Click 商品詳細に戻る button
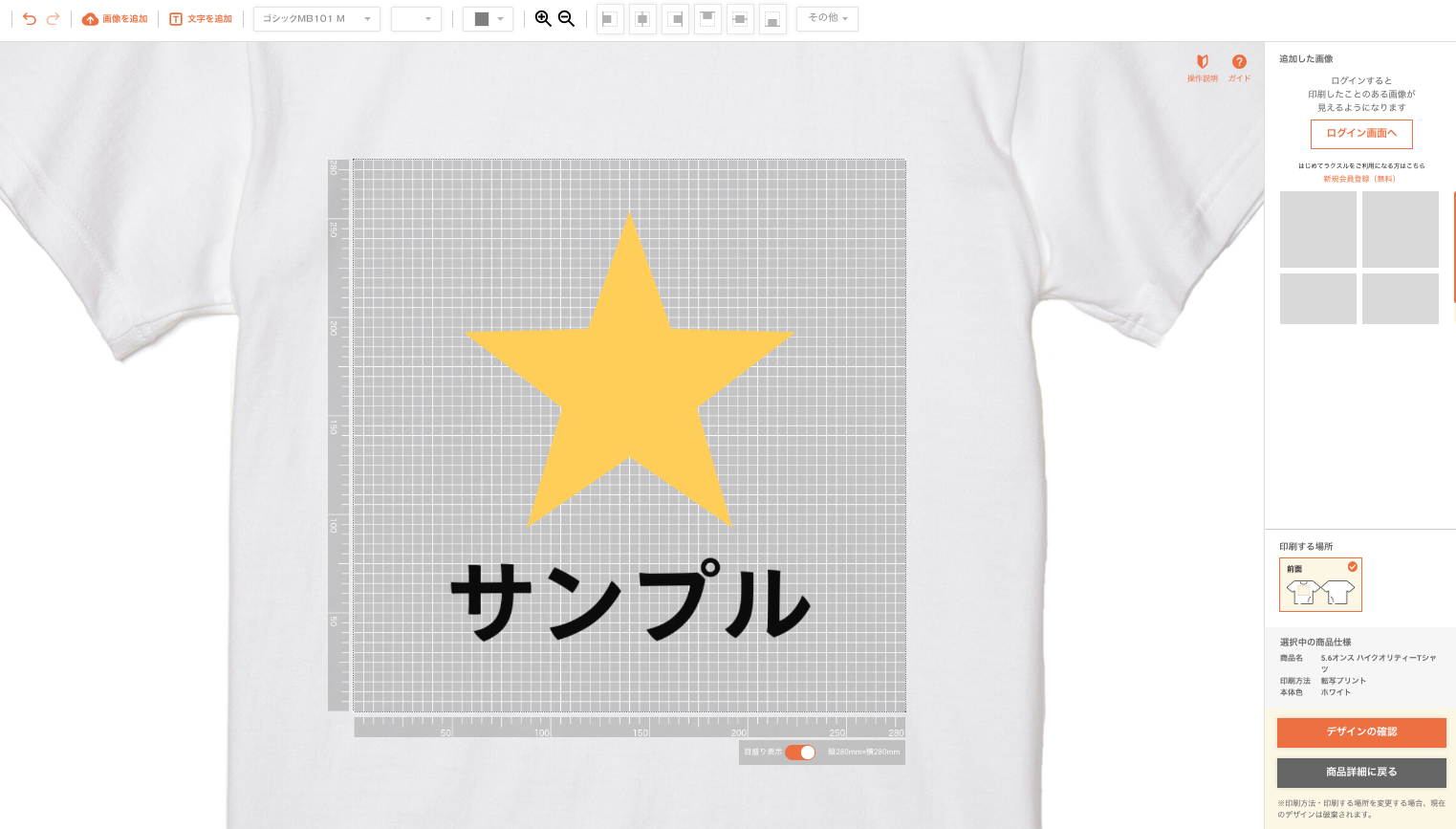 [x=1361, y=773]
